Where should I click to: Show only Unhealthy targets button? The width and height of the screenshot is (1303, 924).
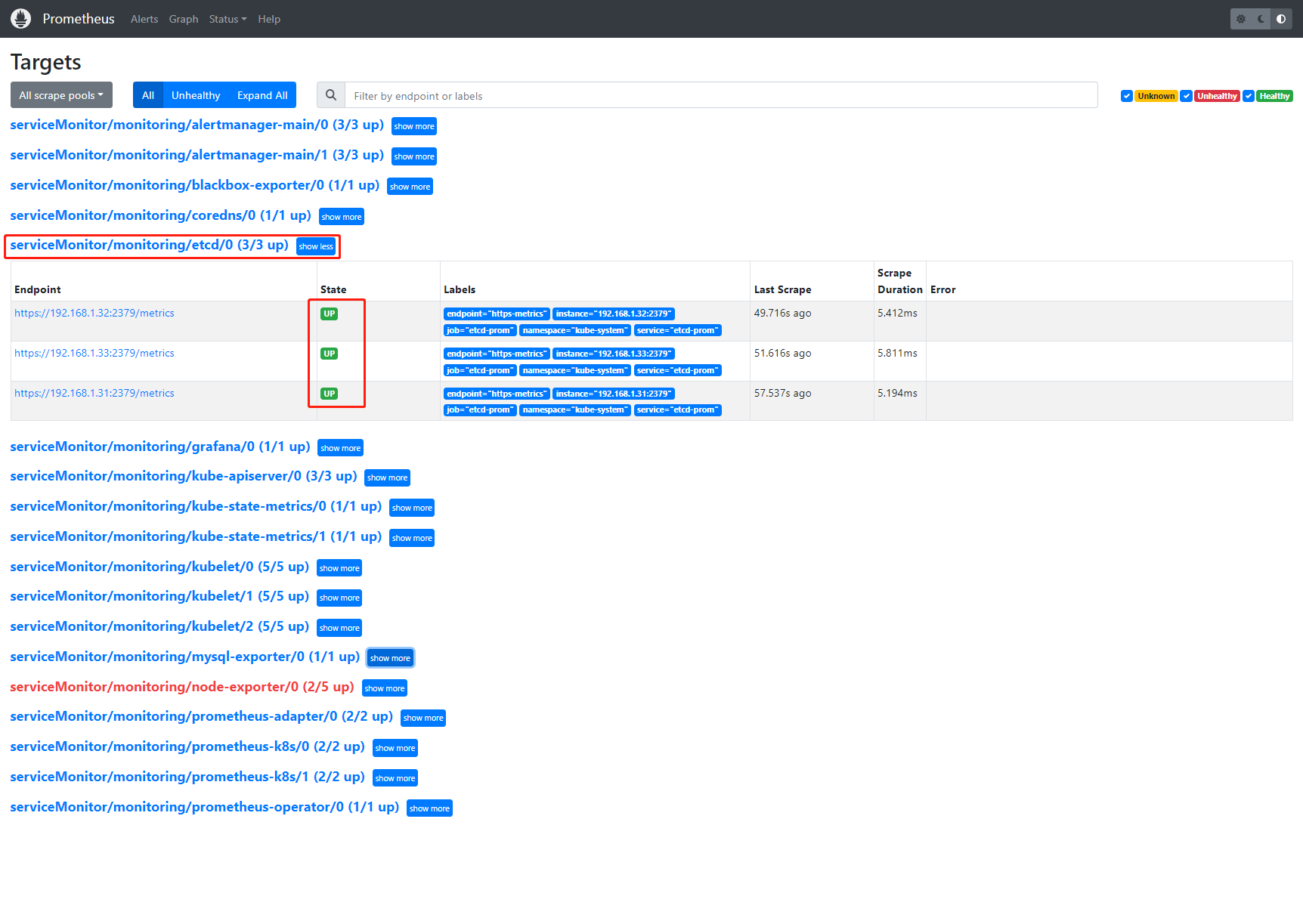pos(196,95)
